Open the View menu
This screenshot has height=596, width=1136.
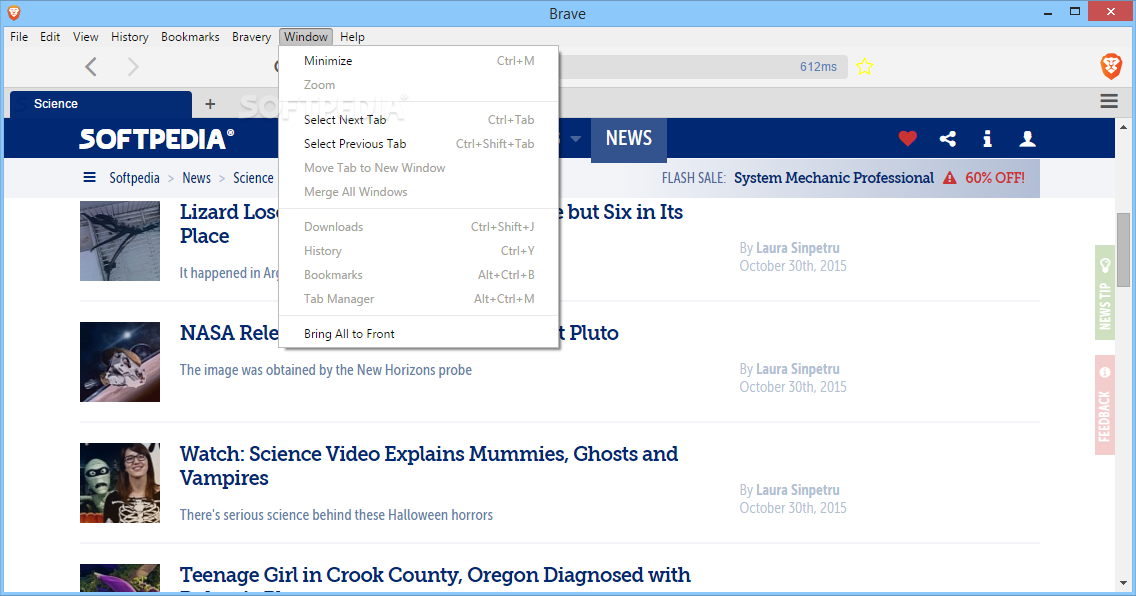[x=85, y=37]
